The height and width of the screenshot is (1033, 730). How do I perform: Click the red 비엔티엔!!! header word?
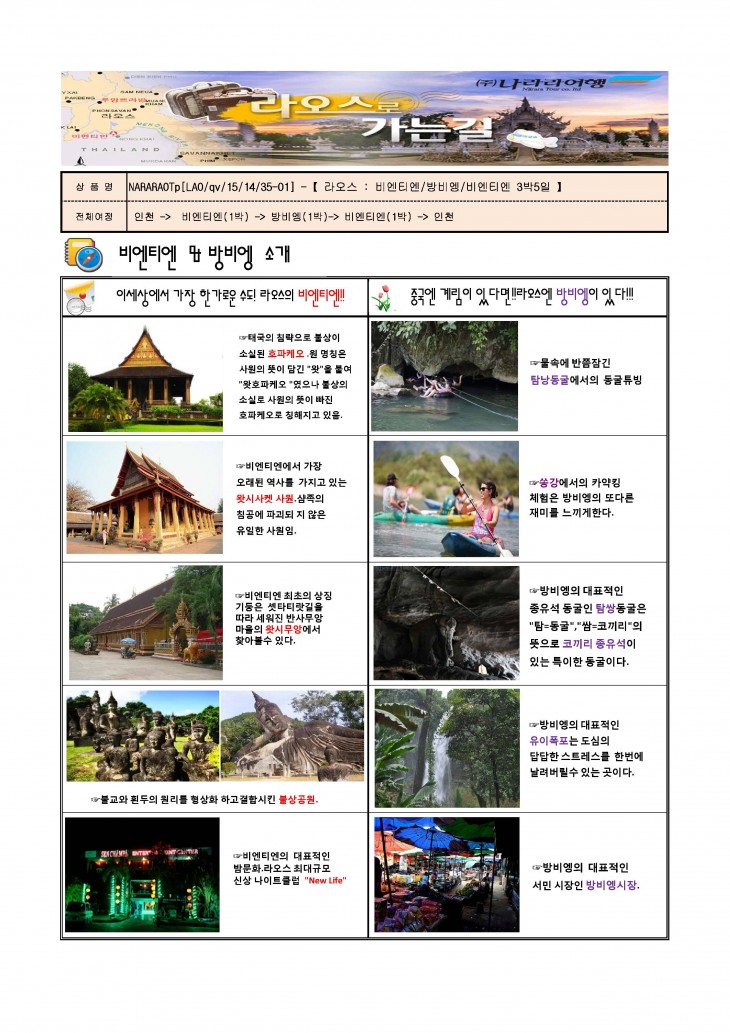click(322, 295)
